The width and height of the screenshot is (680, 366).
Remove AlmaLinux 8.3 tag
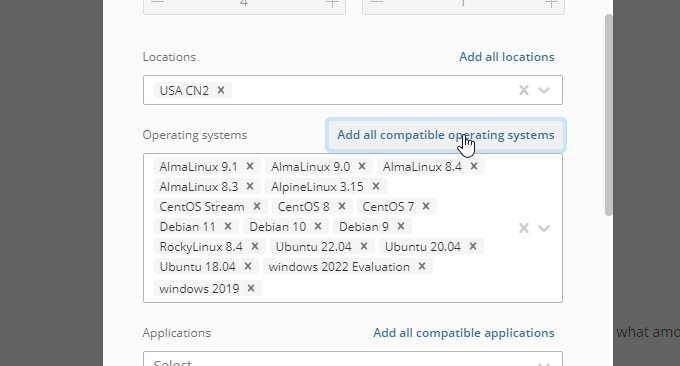point(250,186)
